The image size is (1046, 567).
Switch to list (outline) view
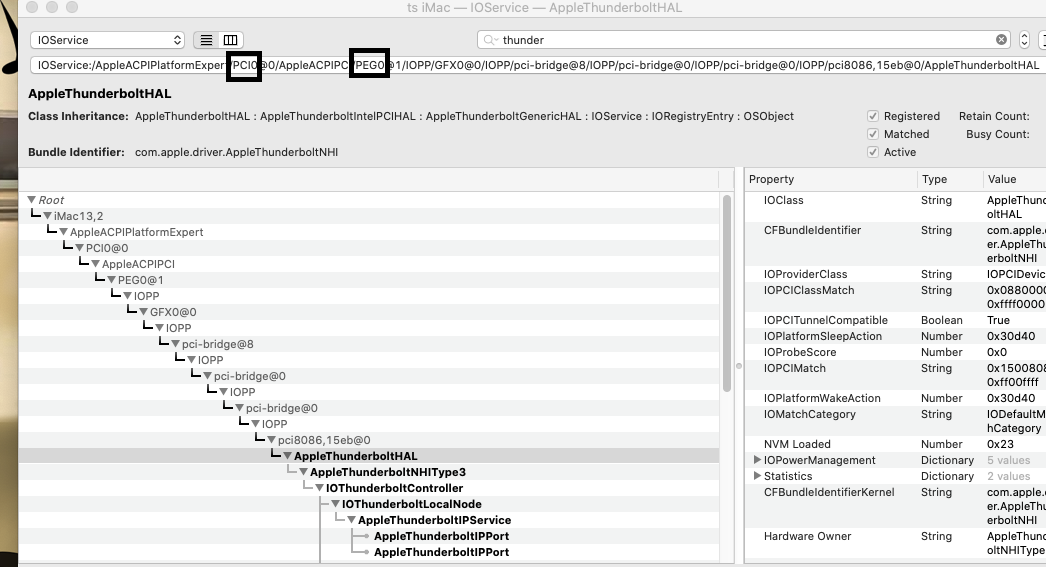coord(207,40)
